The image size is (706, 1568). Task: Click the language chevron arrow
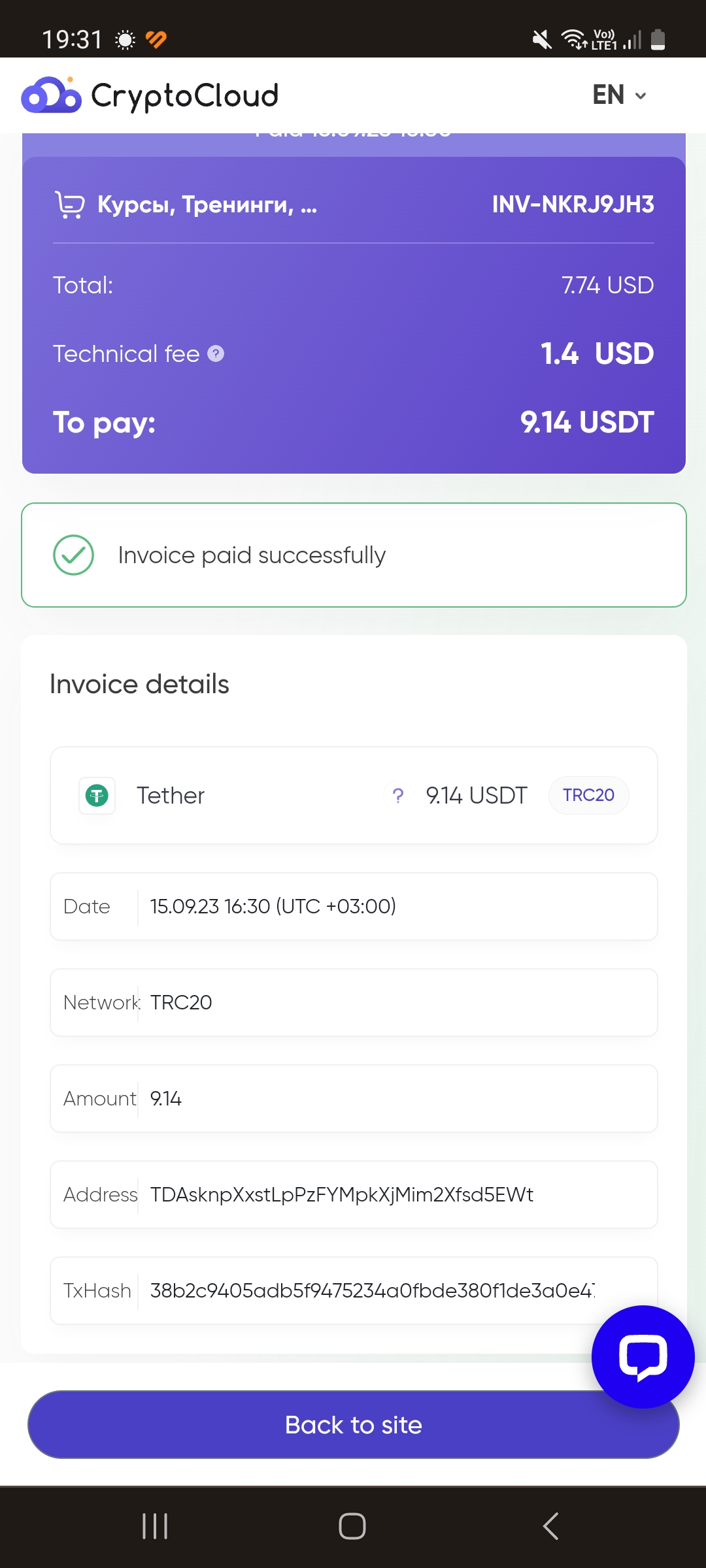(x=641, y=96)
